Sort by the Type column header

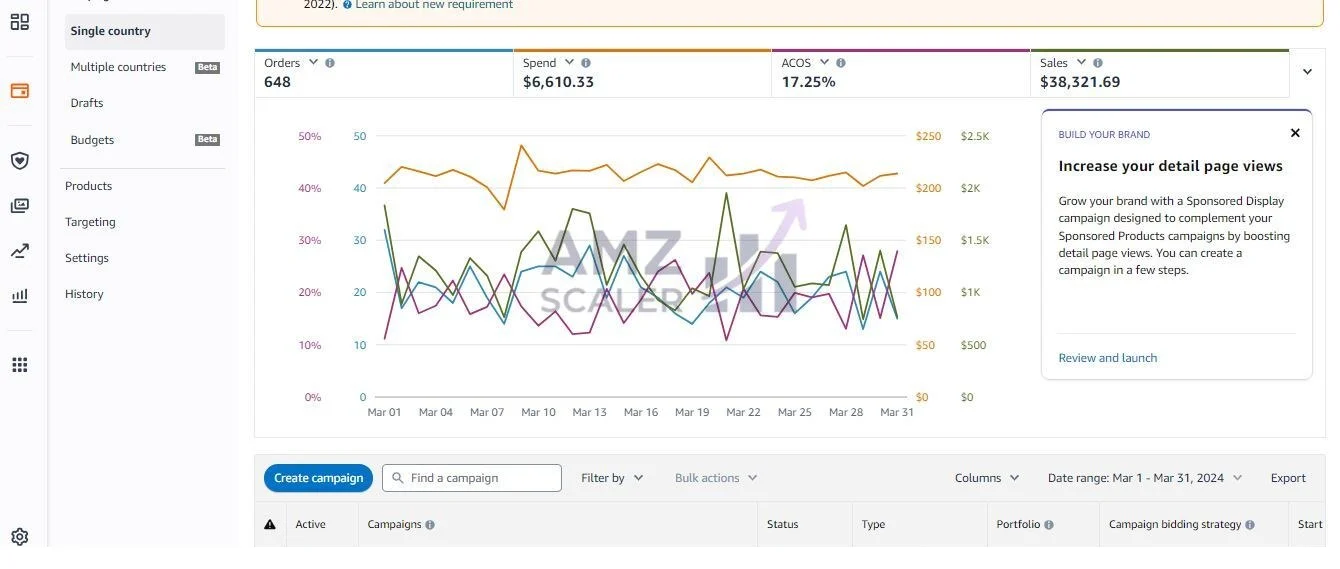click(873, 524)
